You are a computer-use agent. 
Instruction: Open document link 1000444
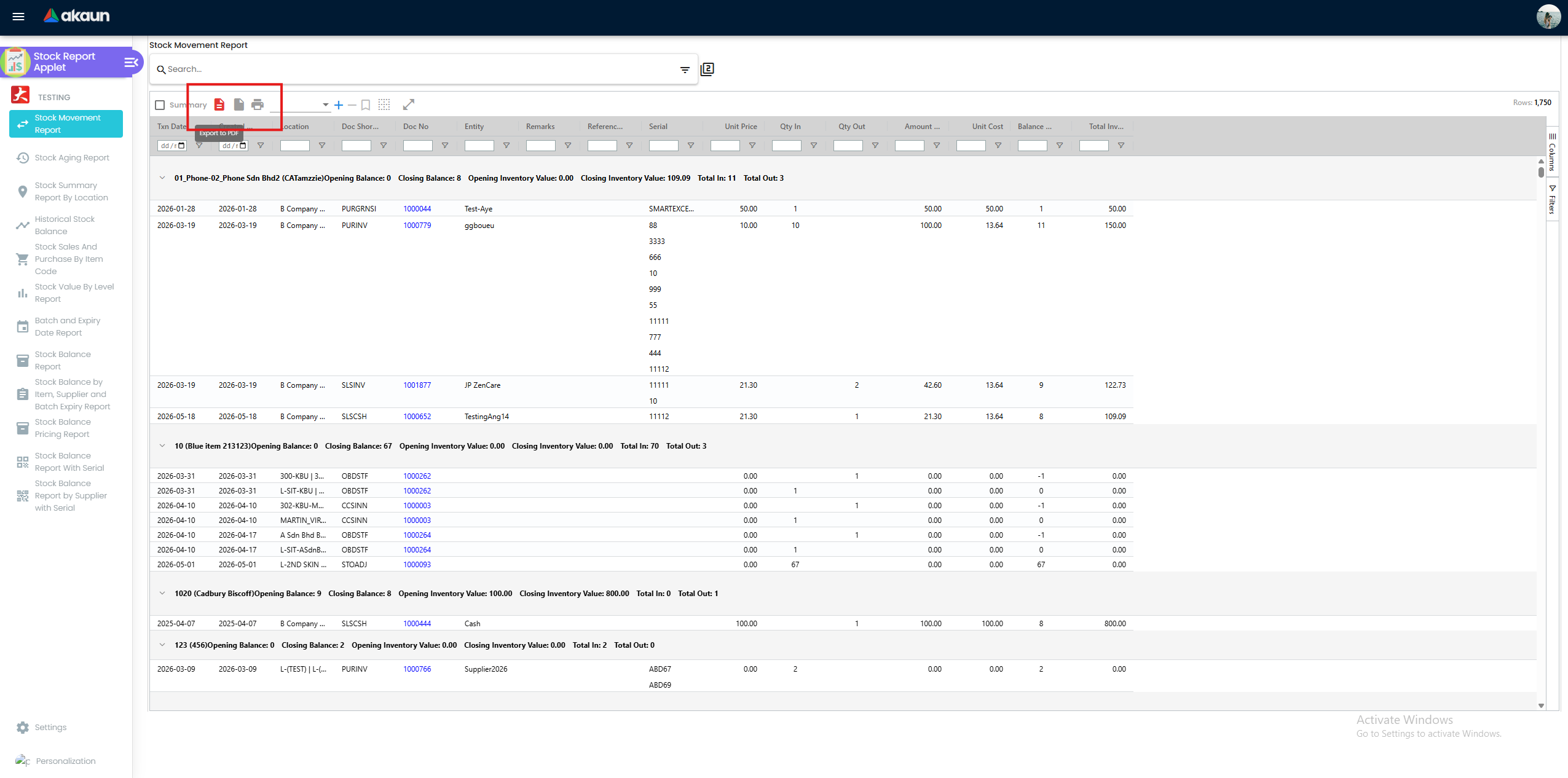(x=417, y=624)
